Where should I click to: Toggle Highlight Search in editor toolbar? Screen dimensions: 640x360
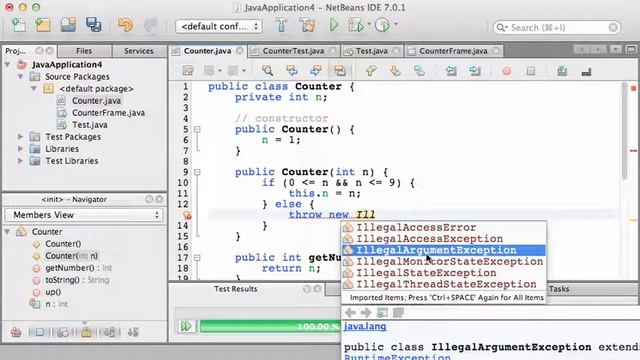point(340,71)
